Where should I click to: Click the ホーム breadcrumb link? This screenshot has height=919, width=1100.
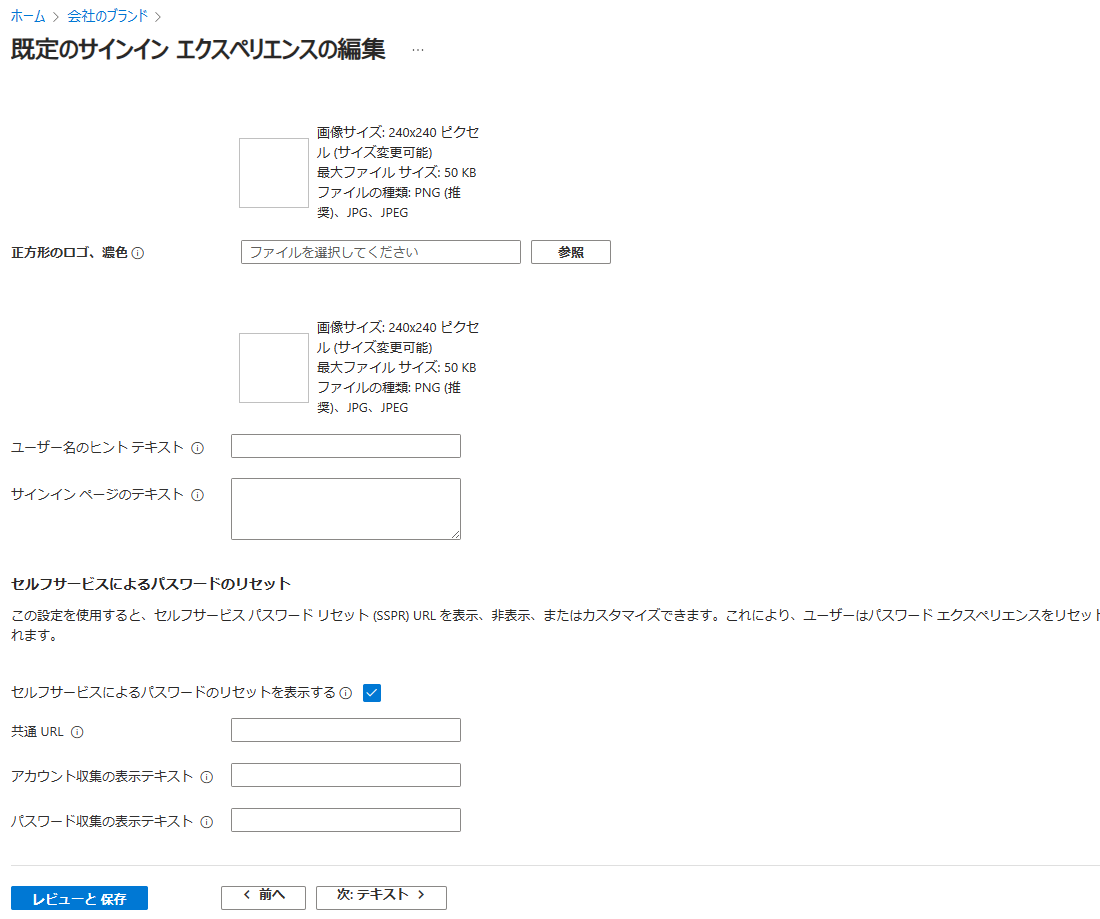pyautogui.click(x=28, y=15)
